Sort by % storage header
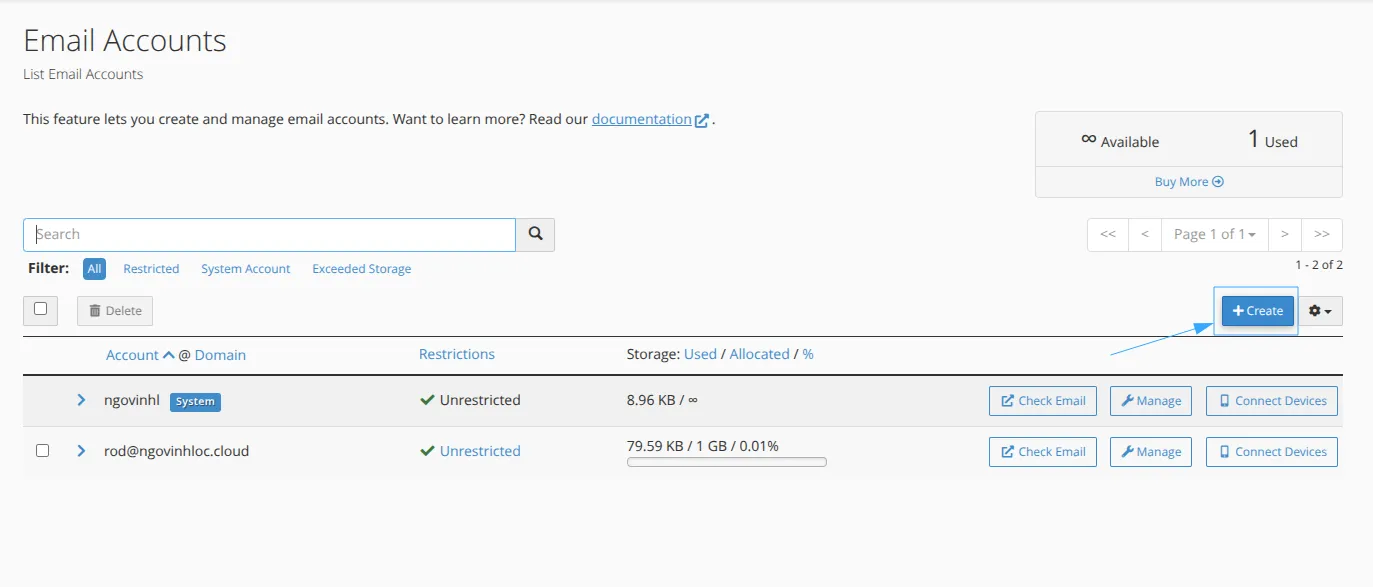 [808, 354]
